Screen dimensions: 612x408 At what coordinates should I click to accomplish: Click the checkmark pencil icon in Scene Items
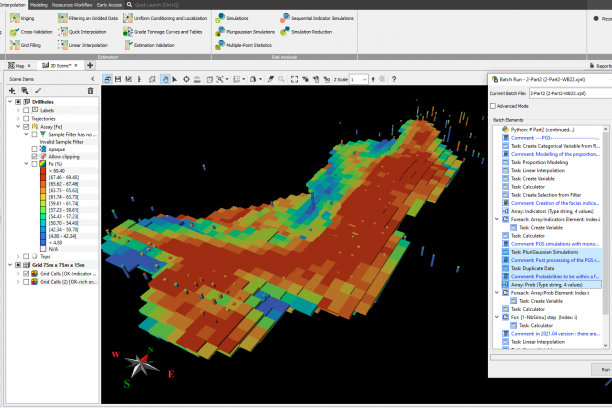38,91
